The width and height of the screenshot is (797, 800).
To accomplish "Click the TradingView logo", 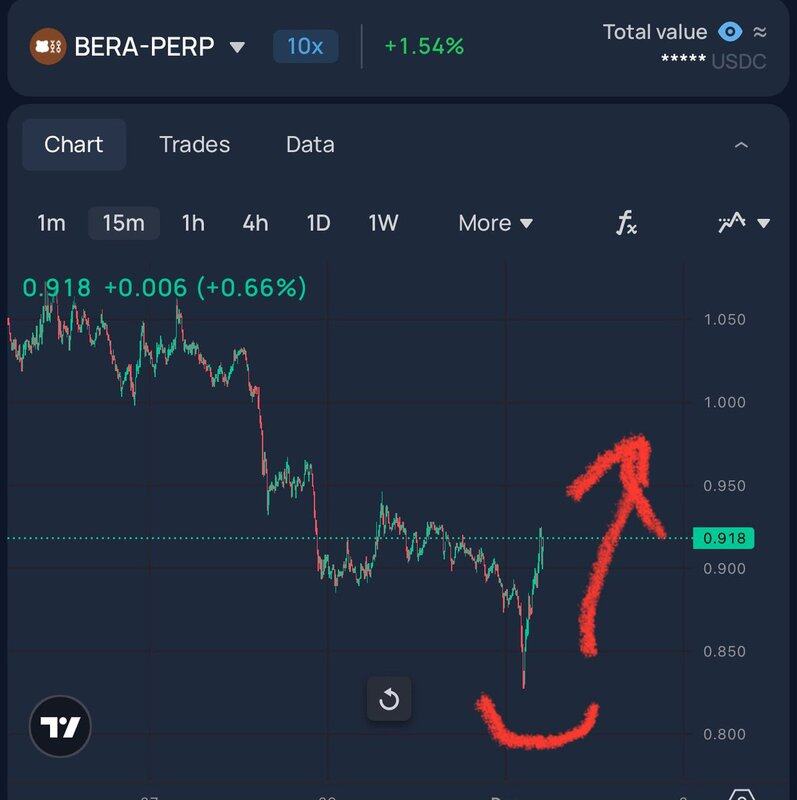I will 60,726.
